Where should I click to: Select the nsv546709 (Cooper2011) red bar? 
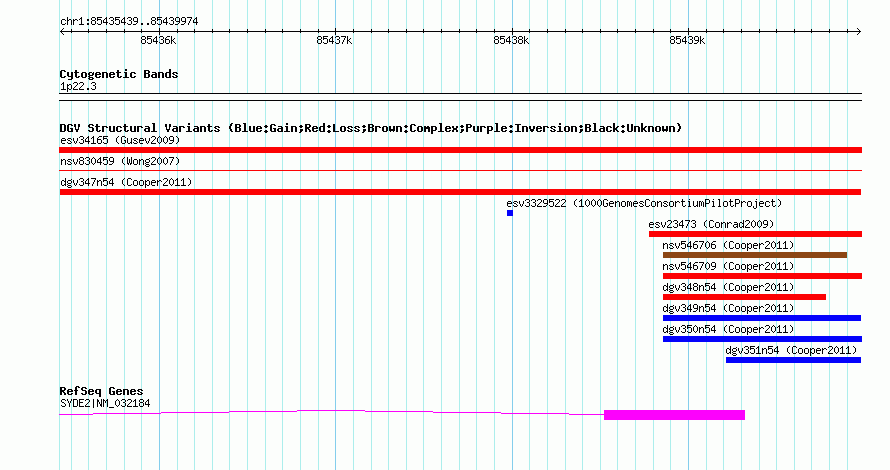pyautogui.click(x=762, y=276)
